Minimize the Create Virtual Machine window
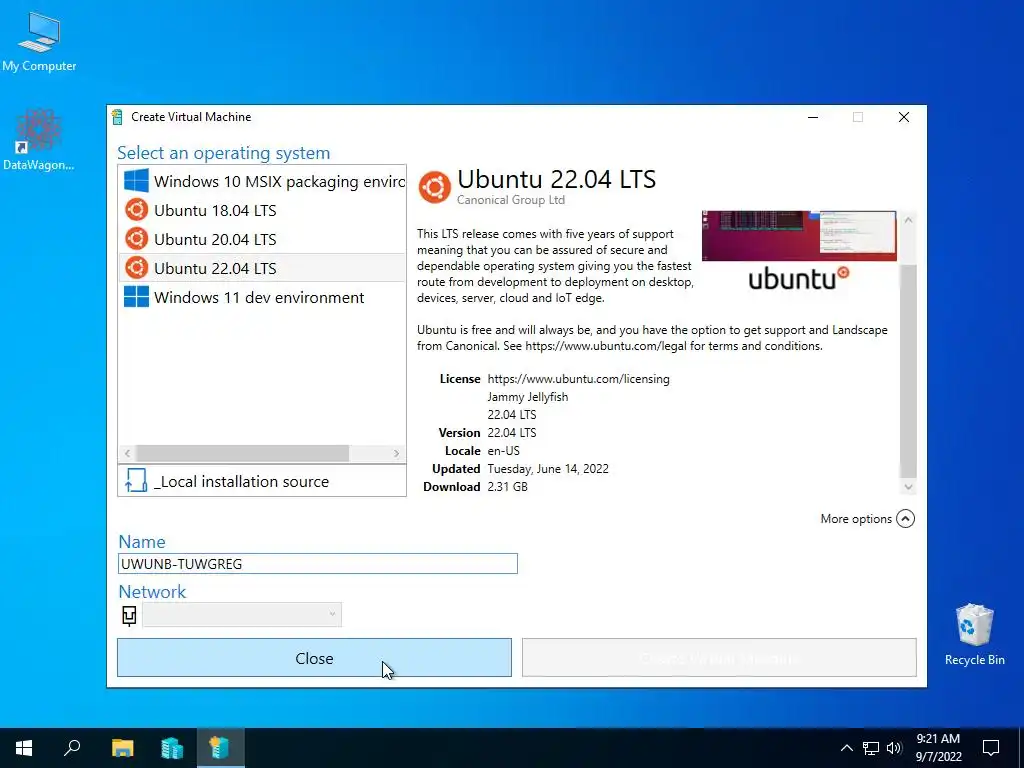Viewport: 1024px width, 768px height. click(x=813, y=117)
